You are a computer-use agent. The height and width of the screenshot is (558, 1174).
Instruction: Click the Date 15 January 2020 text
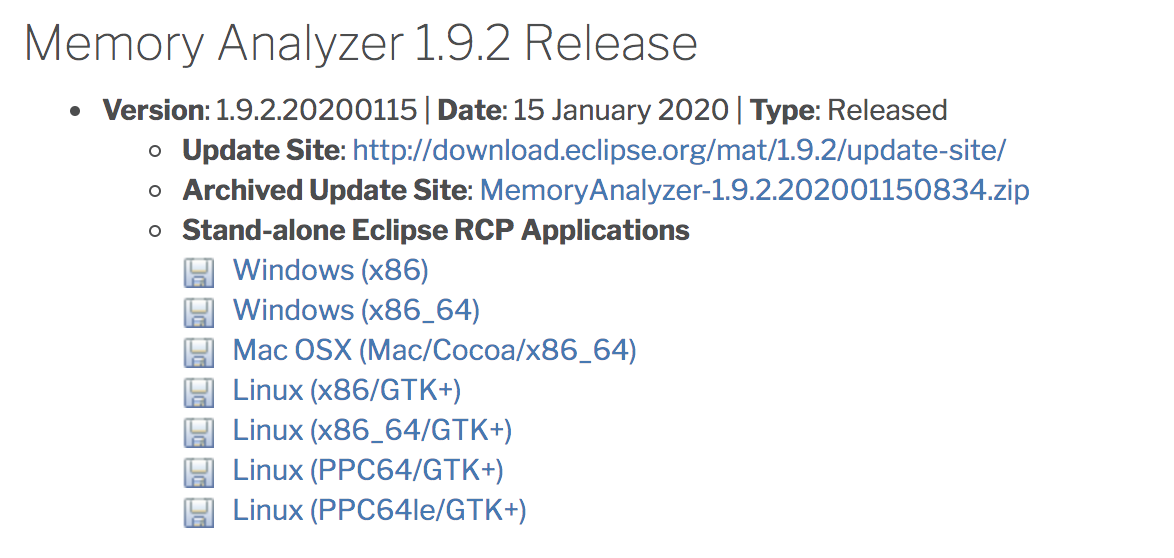coord(583,110)
